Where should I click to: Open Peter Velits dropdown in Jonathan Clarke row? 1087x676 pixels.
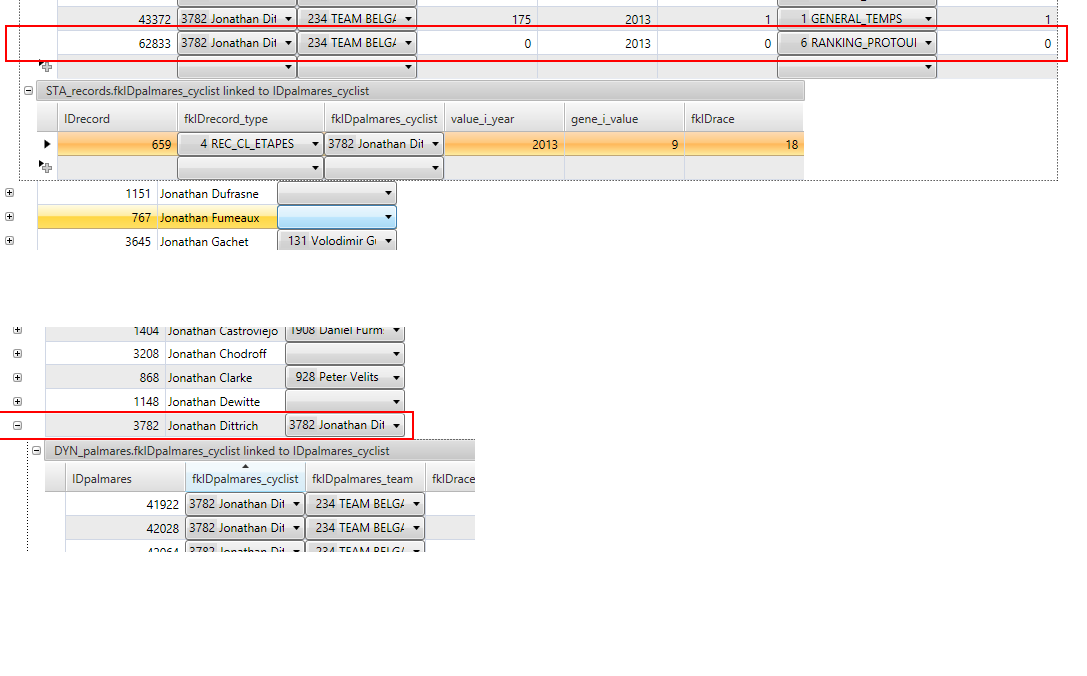[396, 378]
